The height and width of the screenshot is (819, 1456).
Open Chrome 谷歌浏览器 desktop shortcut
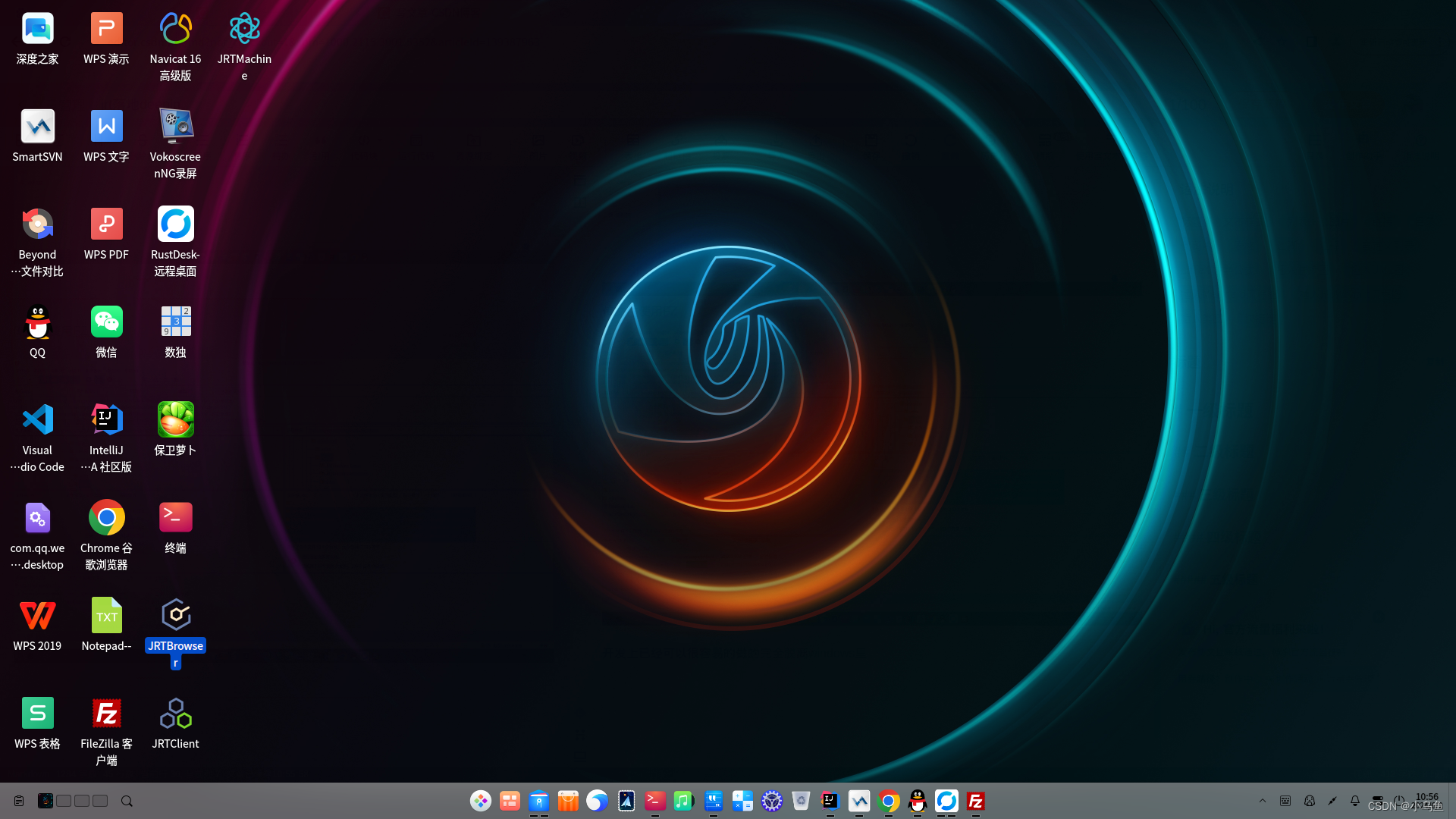tap(106, 535)
